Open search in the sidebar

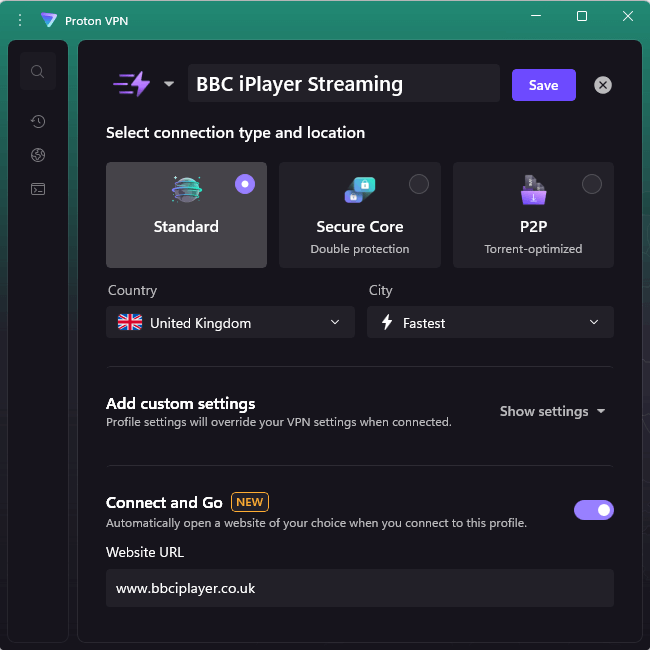pyautogui.click(x=38, y=71)
